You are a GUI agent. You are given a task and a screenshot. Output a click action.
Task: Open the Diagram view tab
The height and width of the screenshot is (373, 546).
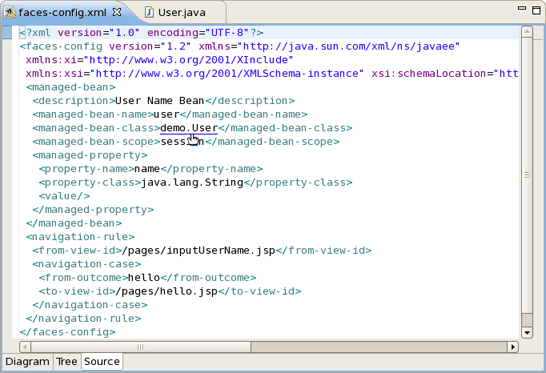pyautogui.click(x=27, y=362)
